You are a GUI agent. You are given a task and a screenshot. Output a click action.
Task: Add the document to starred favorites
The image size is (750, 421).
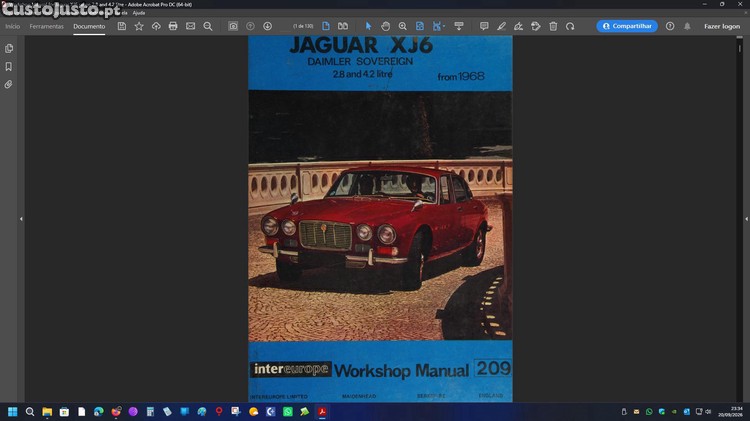click(139, 26)
